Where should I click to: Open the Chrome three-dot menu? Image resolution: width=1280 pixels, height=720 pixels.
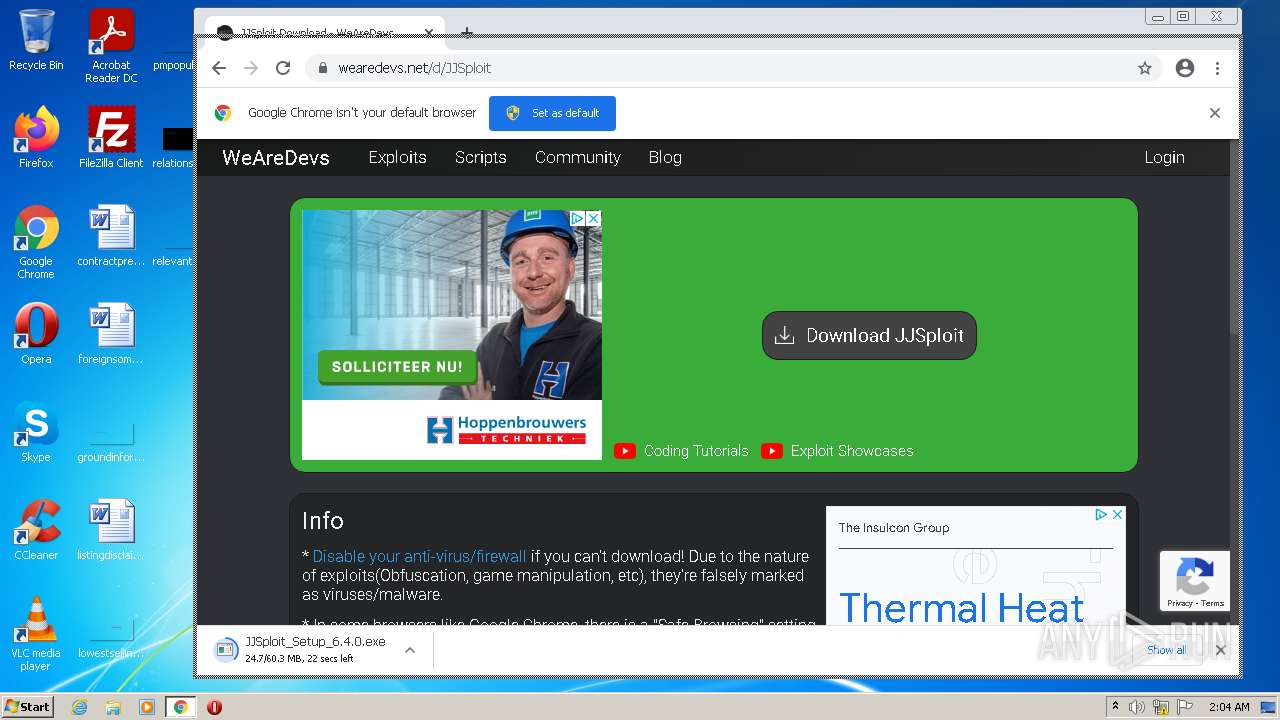click(1217, 68)
